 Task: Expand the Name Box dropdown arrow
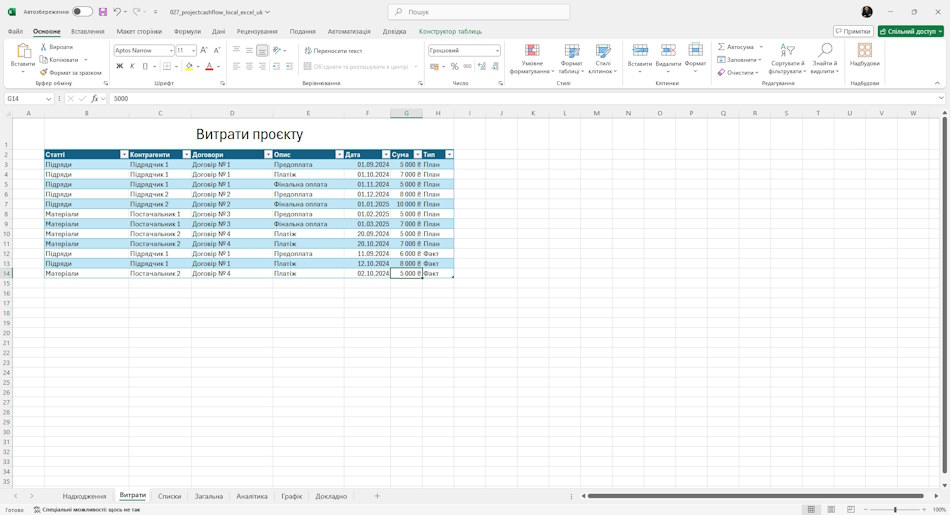(x=48, y=98)
